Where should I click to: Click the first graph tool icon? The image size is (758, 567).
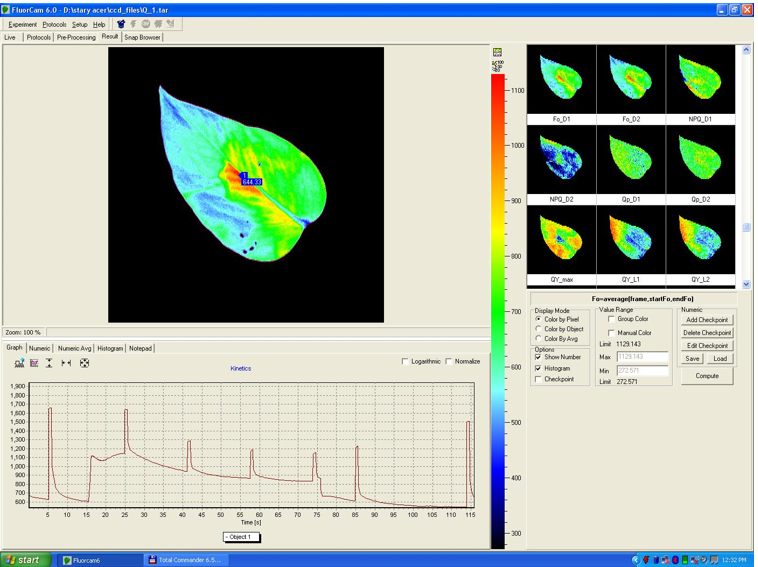point(19,363)
